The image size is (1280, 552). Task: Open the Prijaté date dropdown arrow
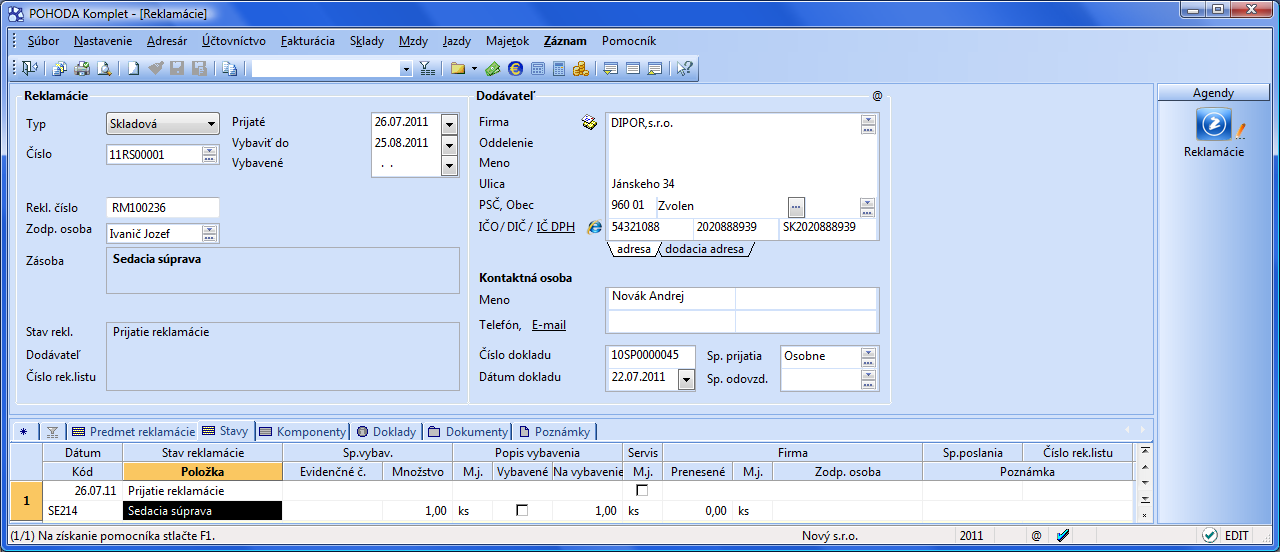(x=449, y=123)
